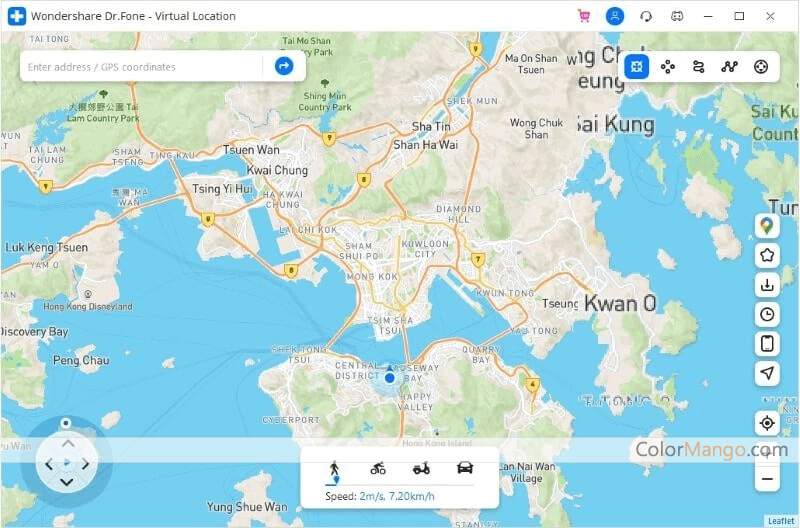This screenshot has height=528, width=800.
Task: Move right with joystick arrow
Action: click(x=85, y=464)
